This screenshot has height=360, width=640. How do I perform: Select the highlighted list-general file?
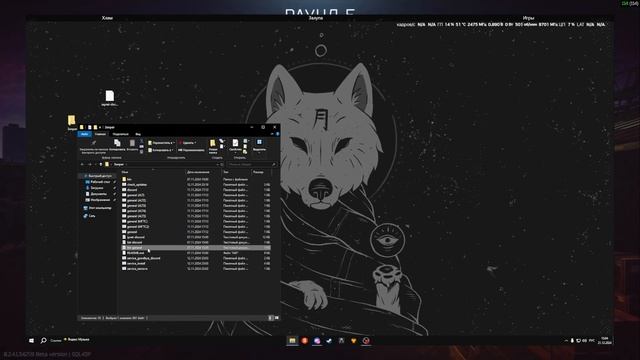[196, 248]
